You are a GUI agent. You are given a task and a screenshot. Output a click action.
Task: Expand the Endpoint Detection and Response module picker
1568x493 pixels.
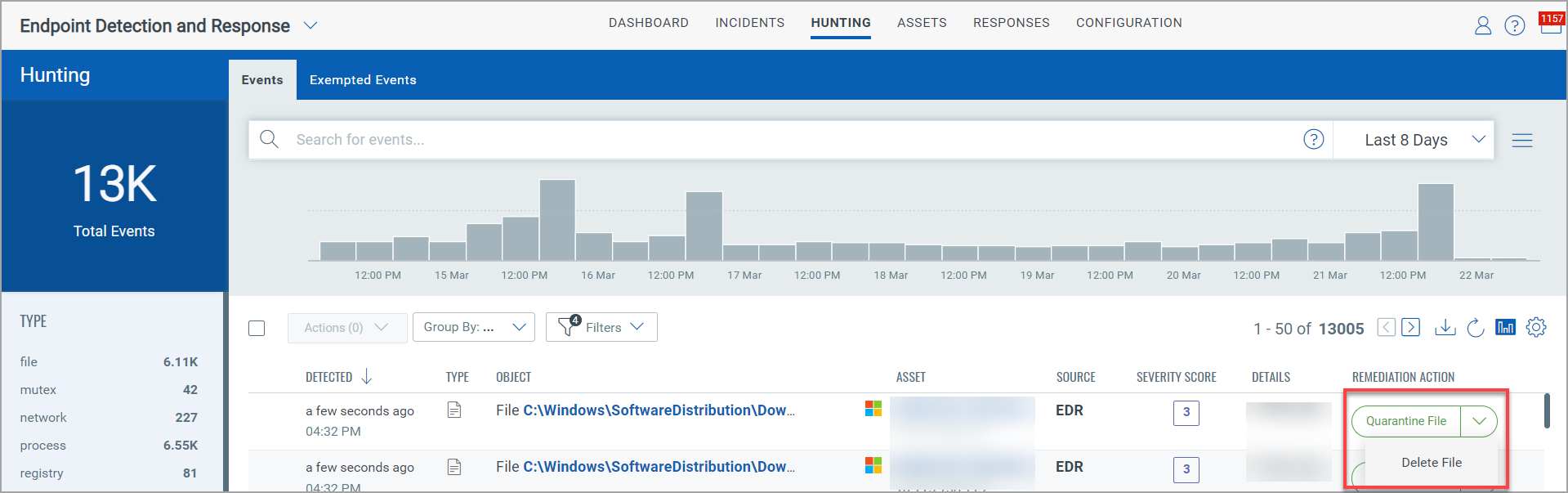click(310, 25)
